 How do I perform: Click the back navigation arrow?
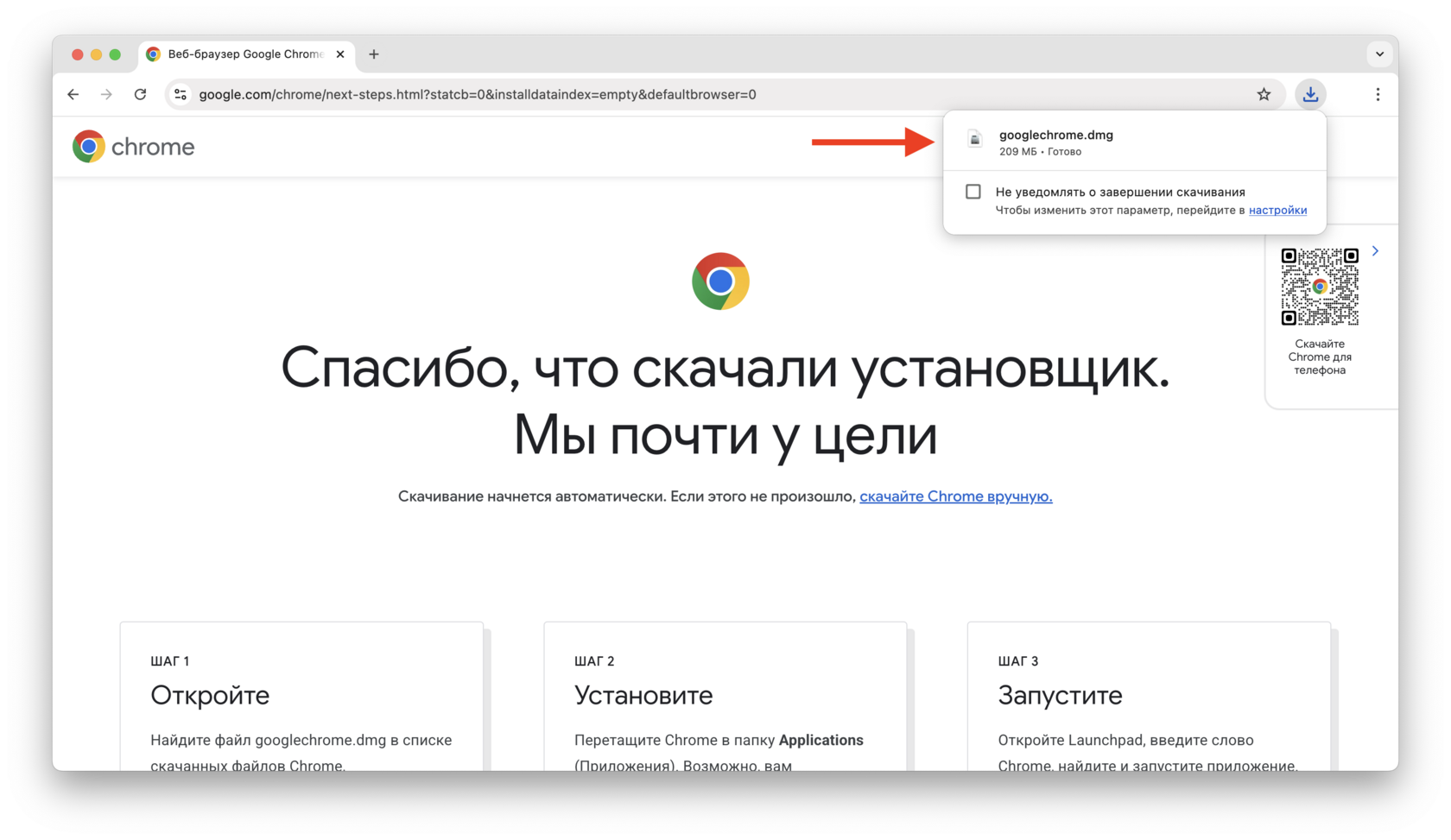point(73,95)
